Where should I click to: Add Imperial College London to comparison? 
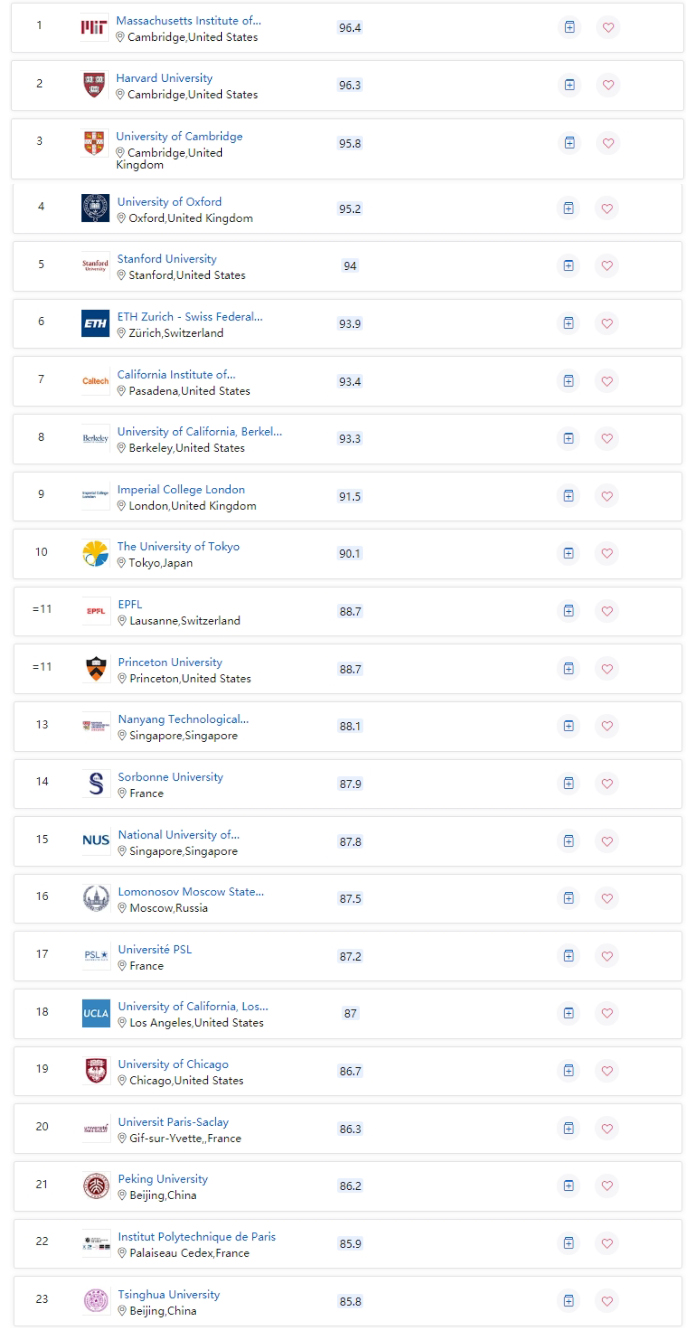pyautogui.click(x=569, y=496)
